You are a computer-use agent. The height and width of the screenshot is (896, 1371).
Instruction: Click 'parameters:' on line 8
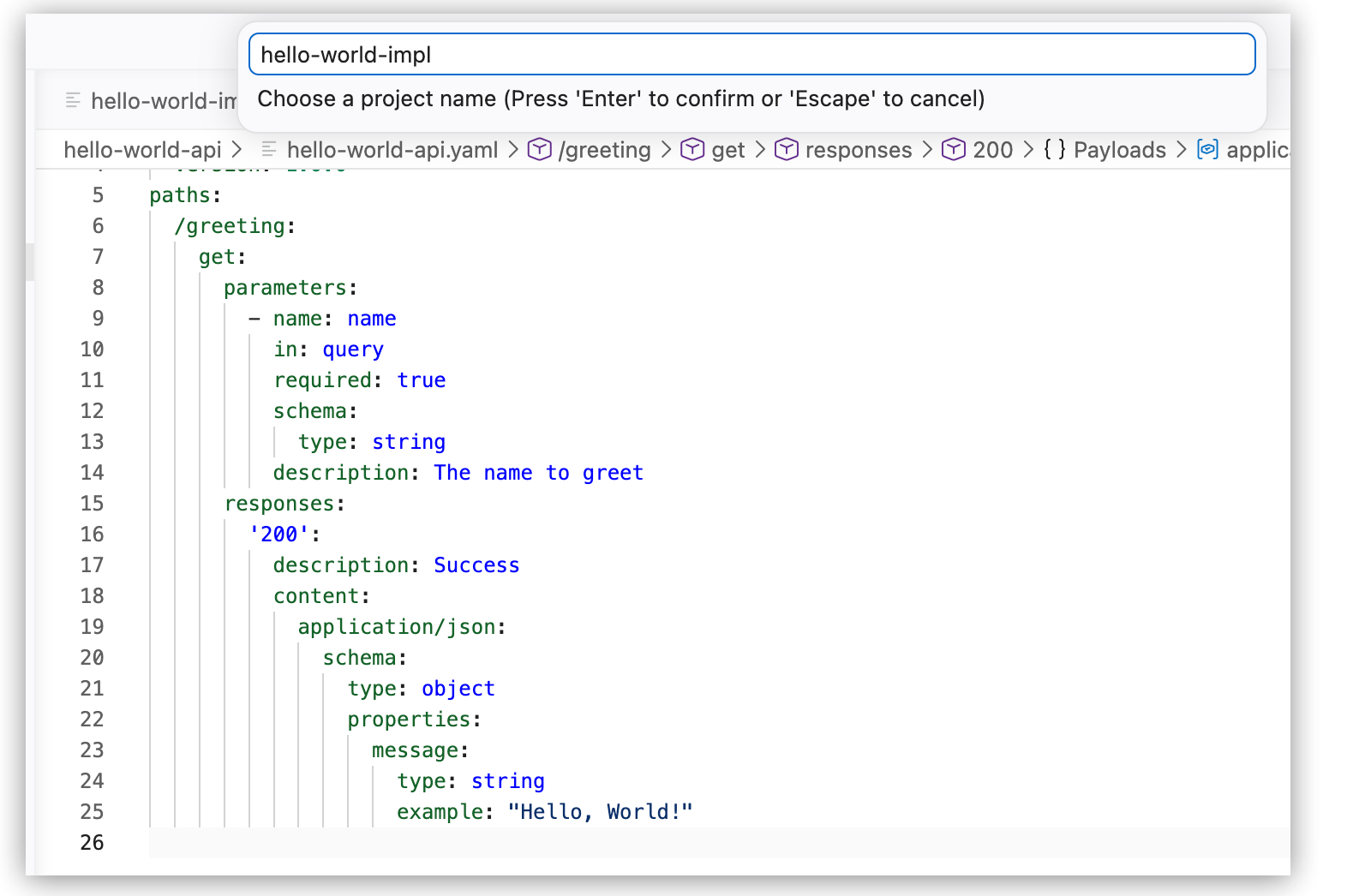pyautogui.click(x=290, y=288)
